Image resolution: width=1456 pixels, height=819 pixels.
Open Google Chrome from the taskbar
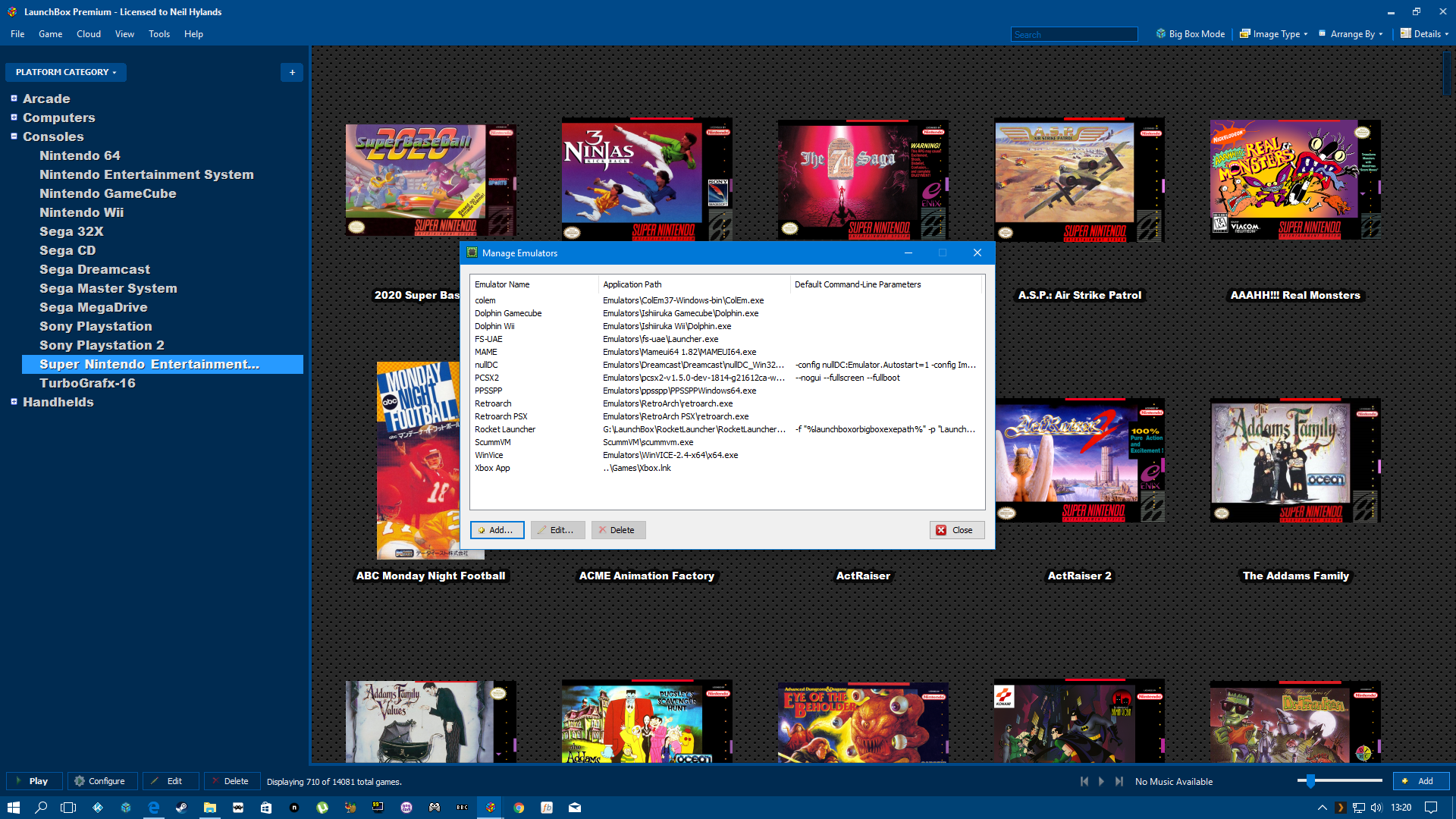(519, 808)
